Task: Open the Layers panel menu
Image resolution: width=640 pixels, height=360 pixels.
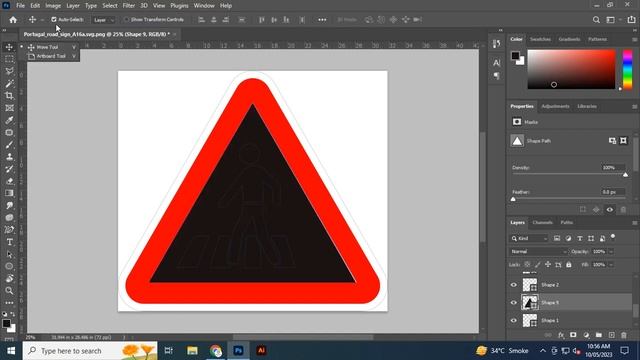Action: pyautogui.click(x=634, y=223)
